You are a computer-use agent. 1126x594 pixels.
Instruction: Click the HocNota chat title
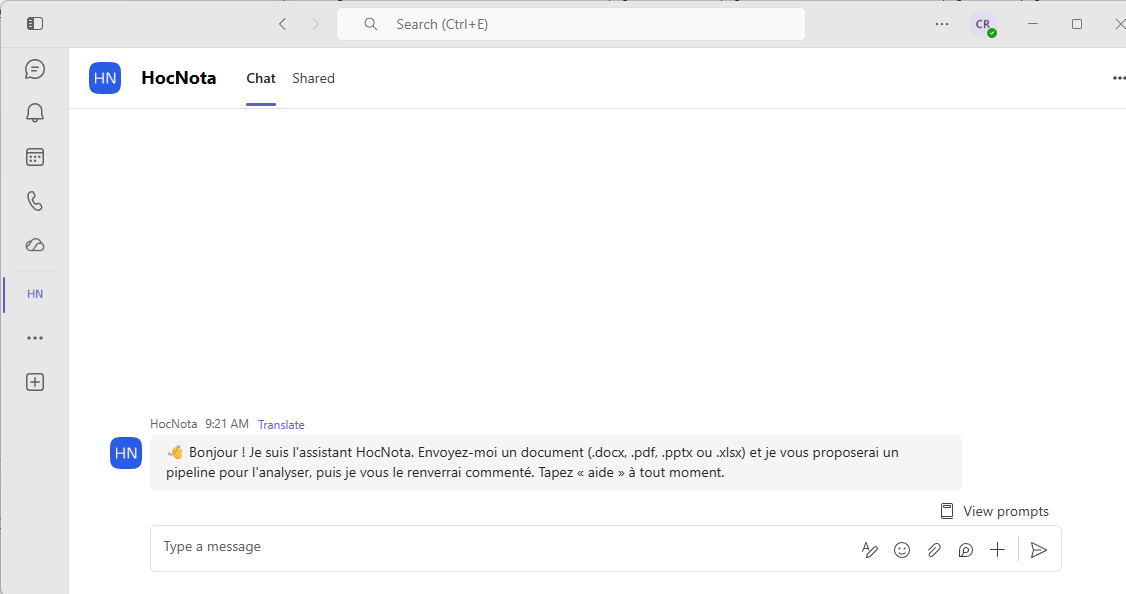(178, 78)
